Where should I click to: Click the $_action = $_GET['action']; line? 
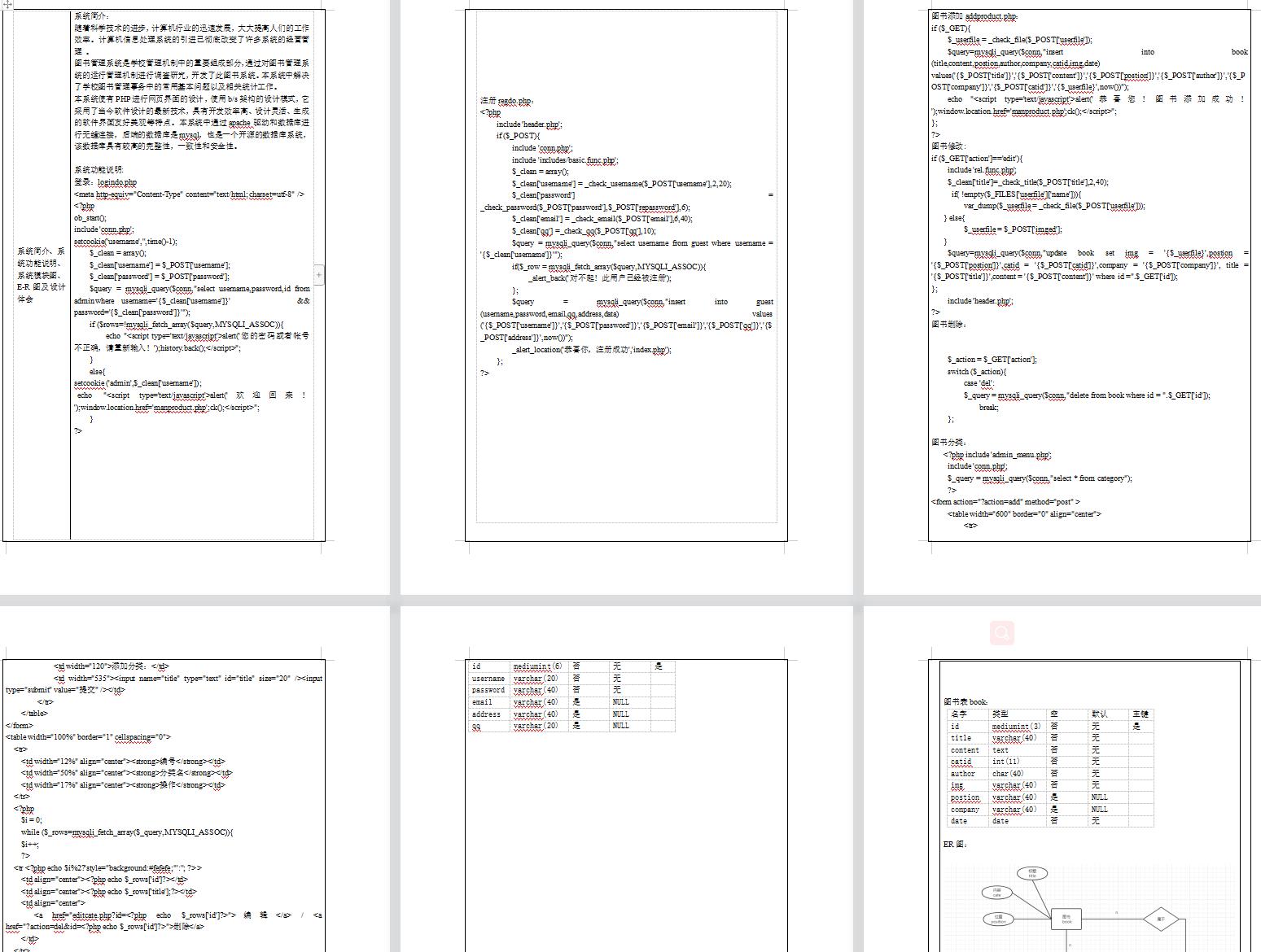tap(992, 360)
